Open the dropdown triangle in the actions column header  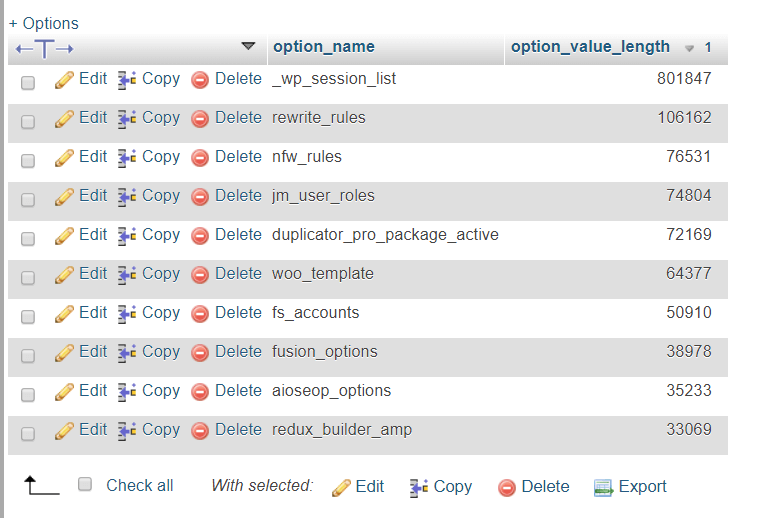(x=249, y=46)
